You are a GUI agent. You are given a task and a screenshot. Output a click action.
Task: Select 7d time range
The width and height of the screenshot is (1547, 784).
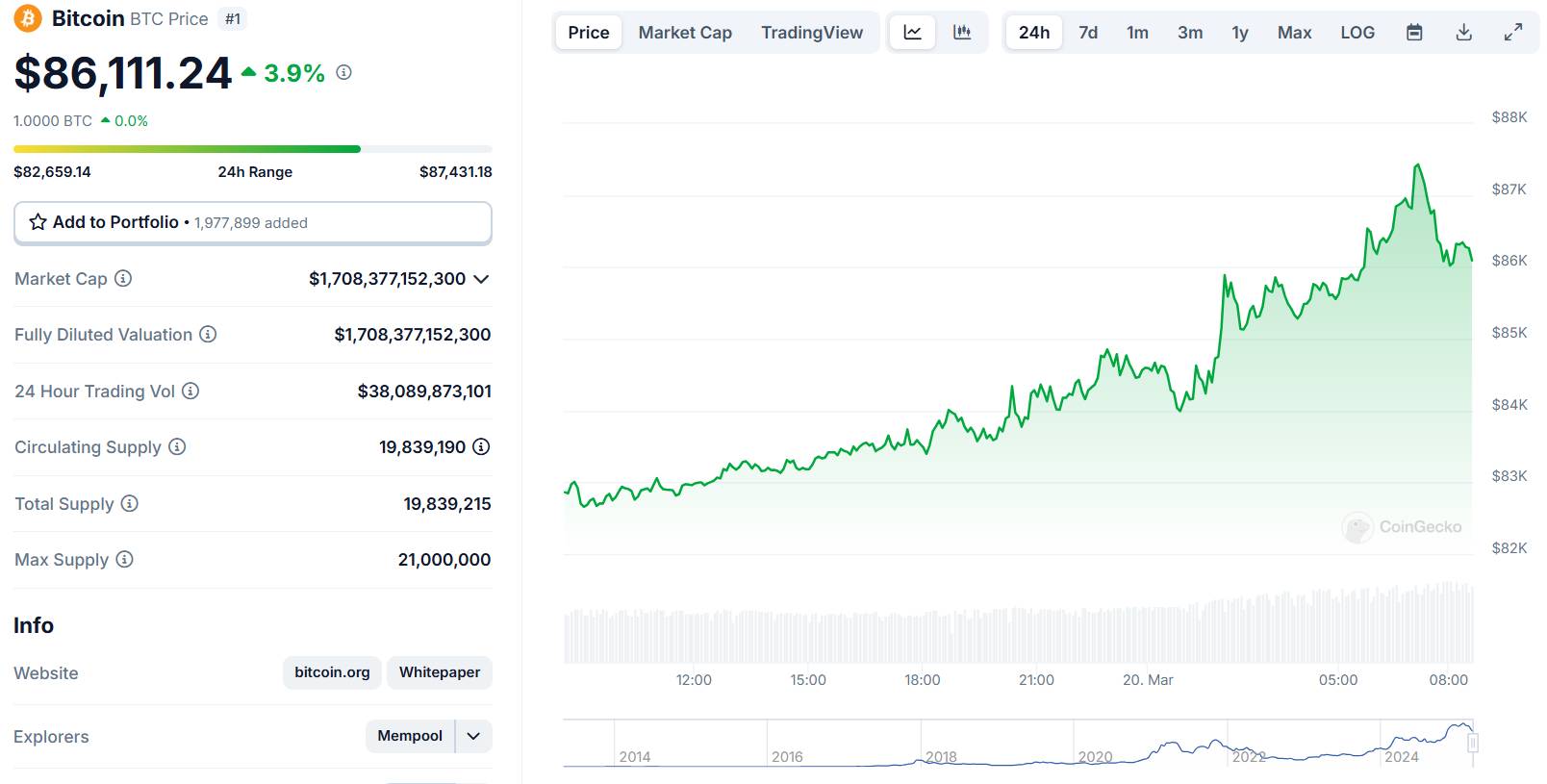coord(1088,33)
